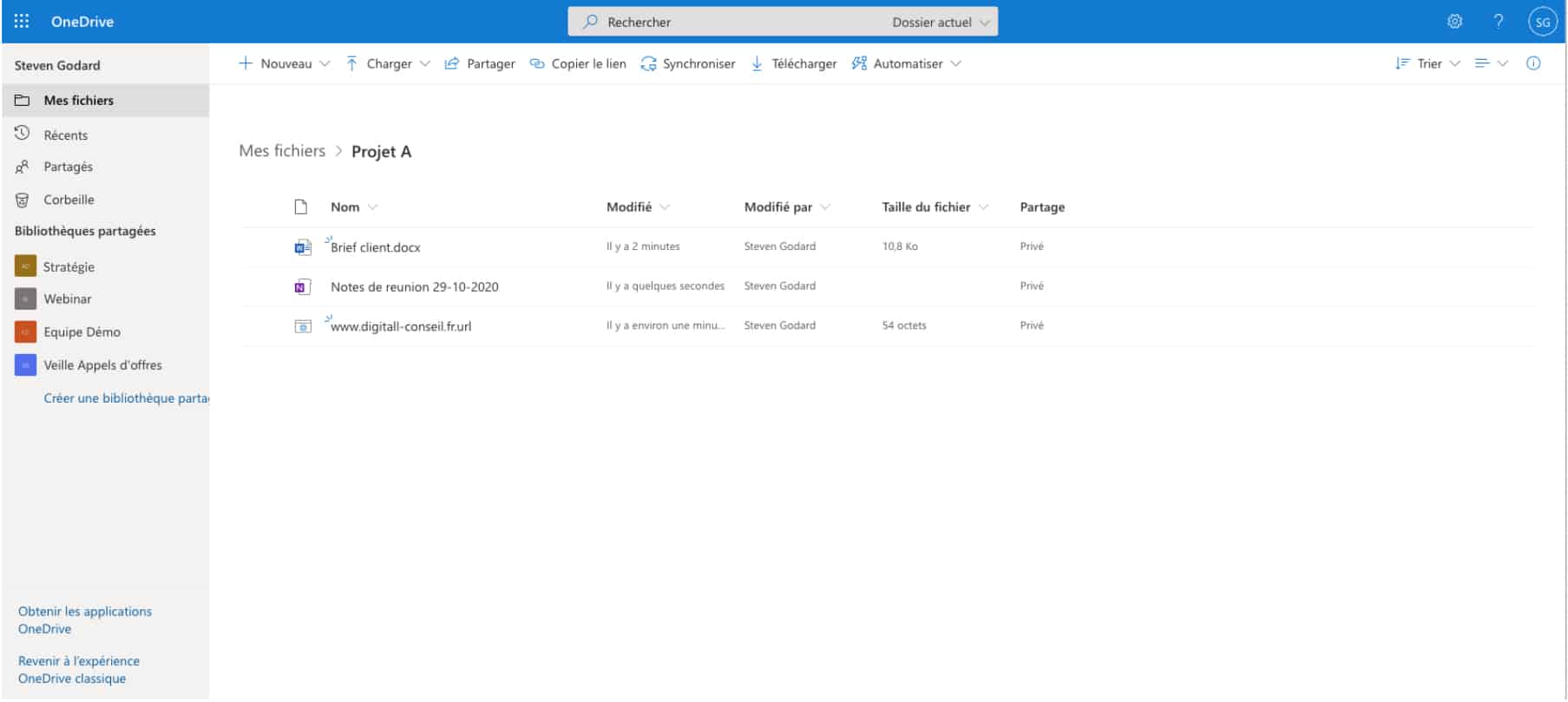This screenshot has width=1568, height=702.
Task: Open the Stratégie shared library
Action: click(x=69, y=266)
